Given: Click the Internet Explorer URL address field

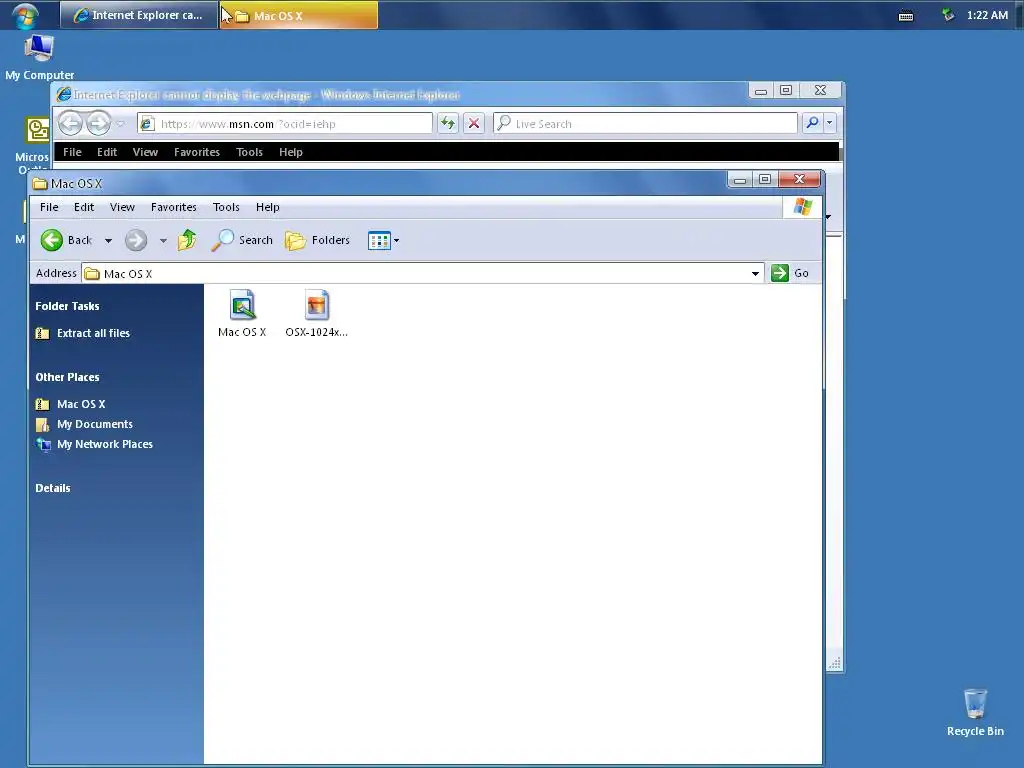Looking at the screenshot, I should point(285,123).
